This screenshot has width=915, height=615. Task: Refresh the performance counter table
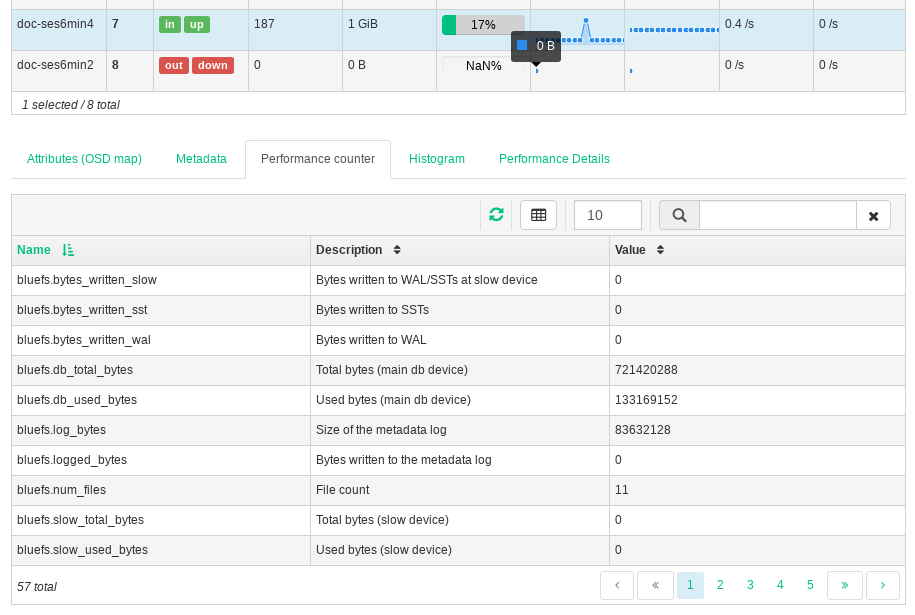coord(496,215)
